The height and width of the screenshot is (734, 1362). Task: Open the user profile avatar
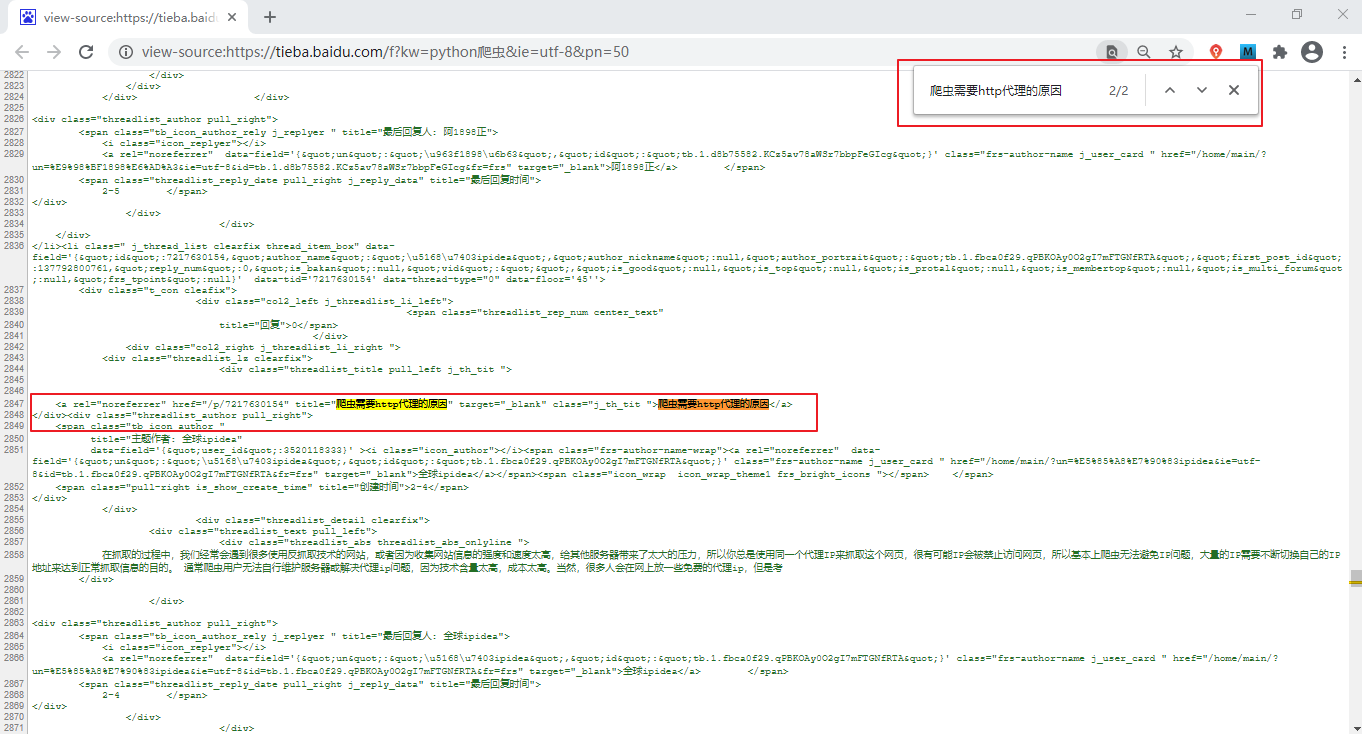tap(1311, 52)
